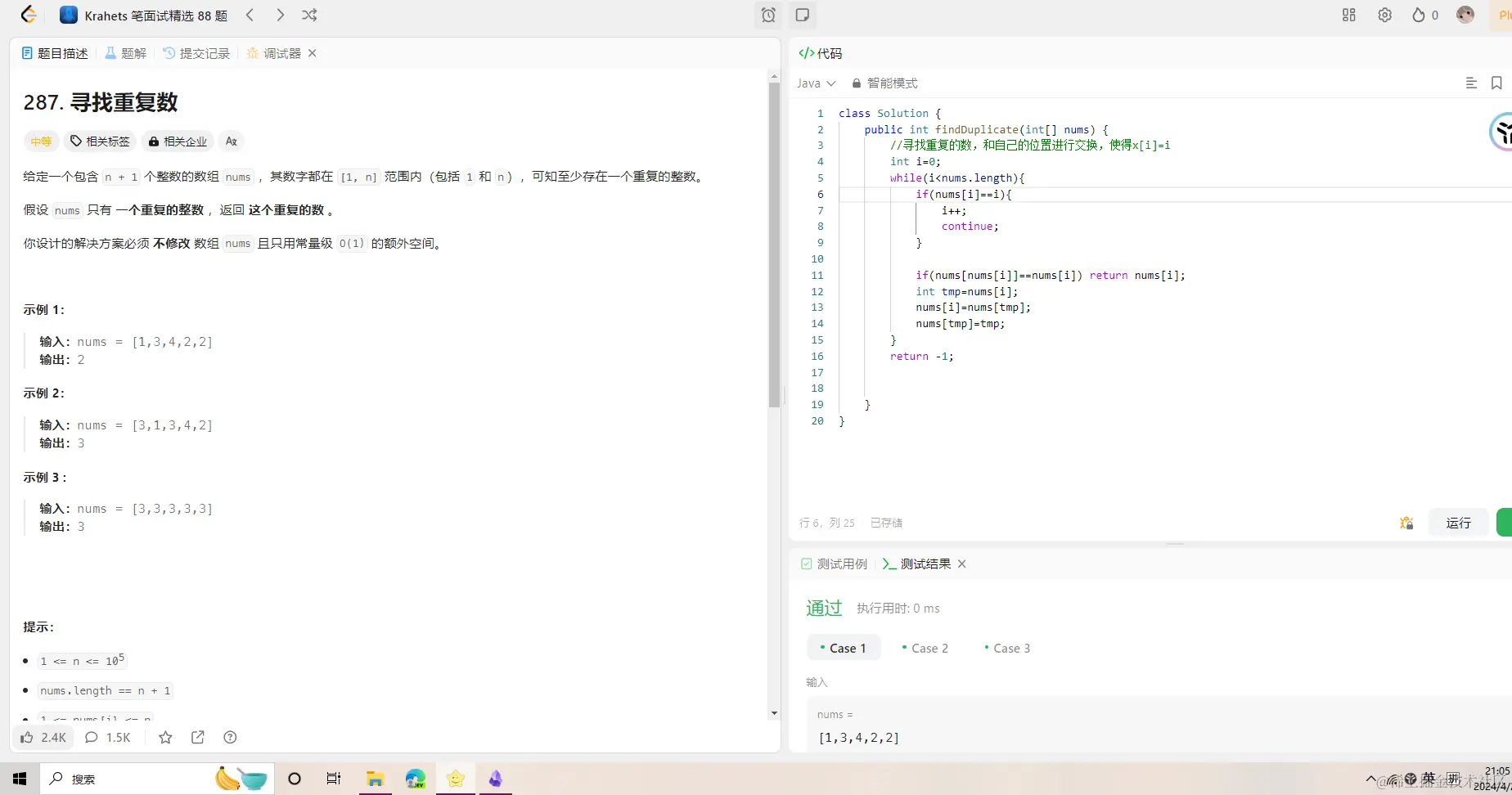The width and height of the screenshot is (1512, 795).
Task: Open the settings gear icon
Action: [1384, 15]
